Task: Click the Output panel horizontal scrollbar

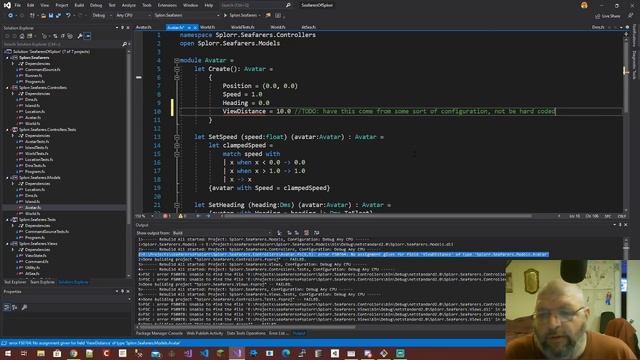Action: coord(247,327)
